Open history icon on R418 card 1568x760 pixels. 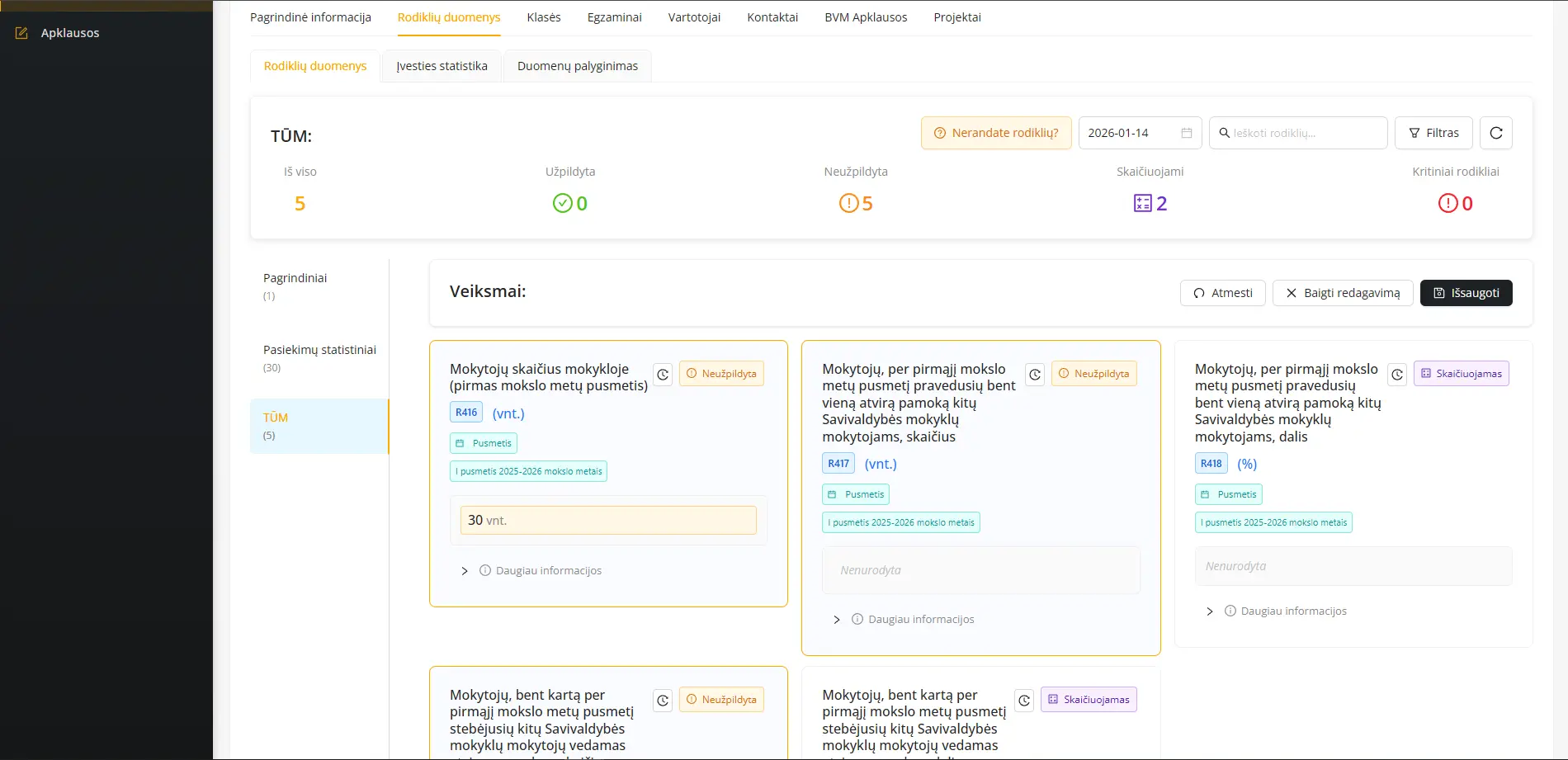[x=1397, y=375]
